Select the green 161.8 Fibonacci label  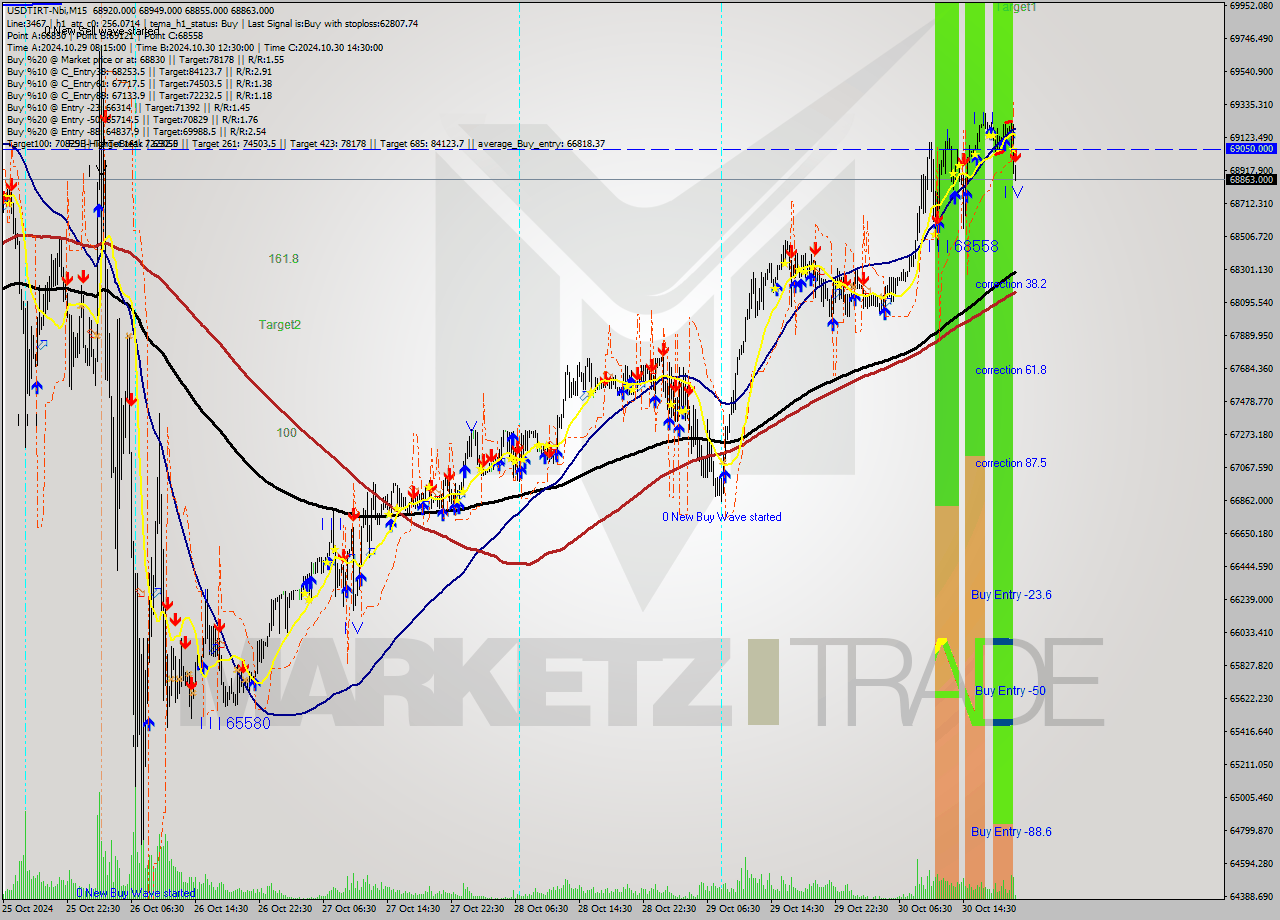[x=284, y=259]
